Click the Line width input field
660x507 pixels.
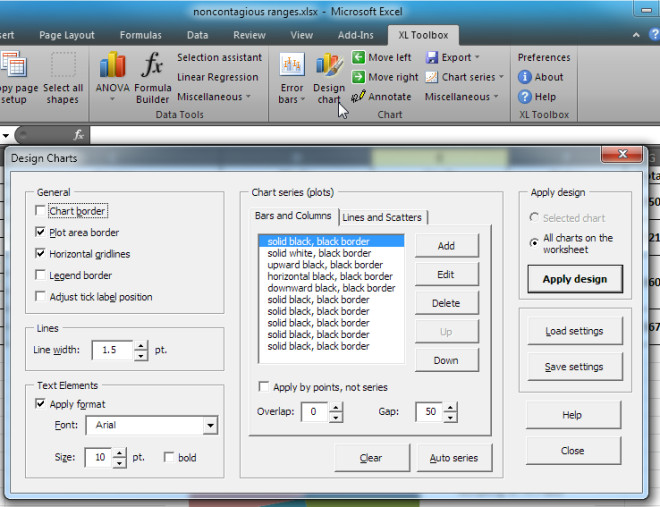(x=112, y=350)
